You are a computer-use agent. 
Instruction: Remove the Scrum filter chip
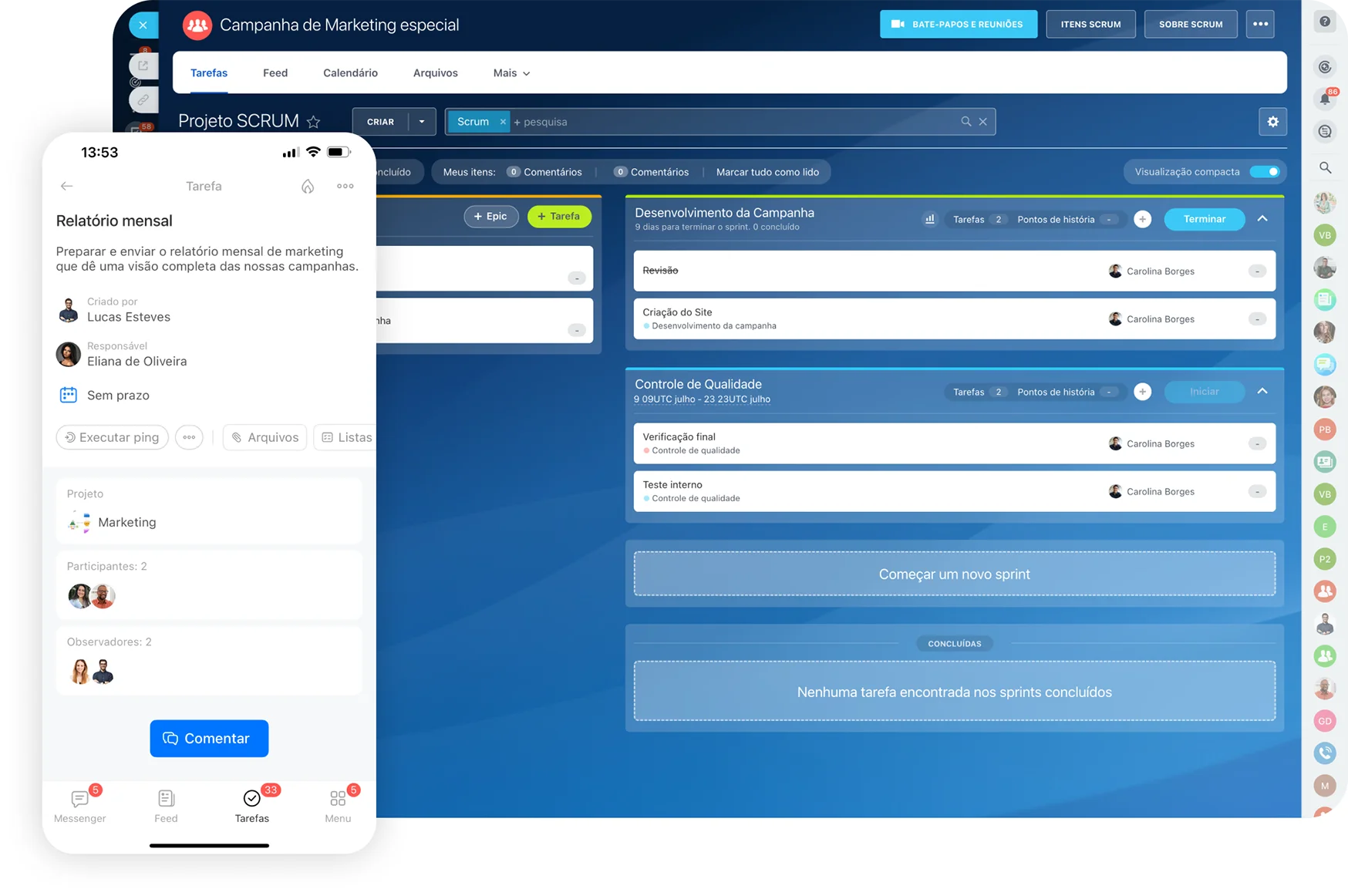[503, 122]
